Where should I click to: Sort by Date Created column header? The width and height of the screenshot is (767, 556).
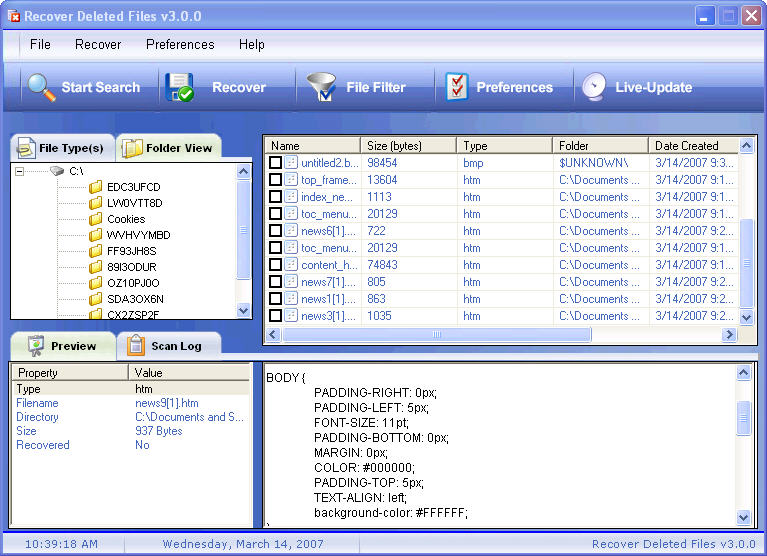tap(687, 146)
